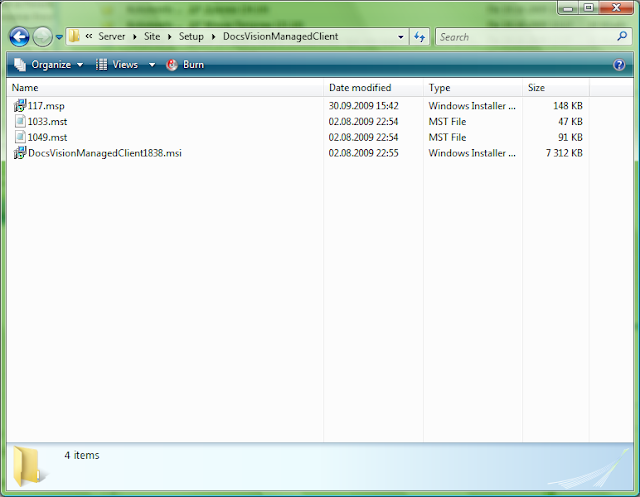
Task: Click Windows Installer type of 117.msp
Action: [472, 106]
